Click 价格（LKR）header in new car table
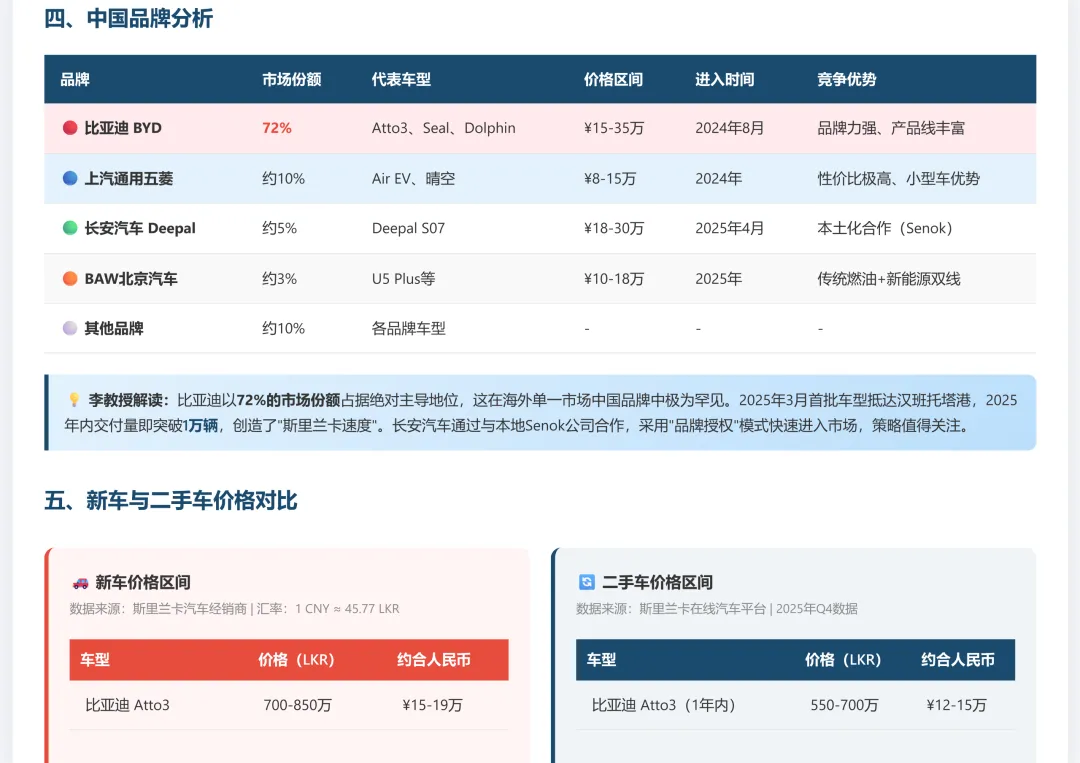The image size is (1080, 763). [x=296, y=660]
